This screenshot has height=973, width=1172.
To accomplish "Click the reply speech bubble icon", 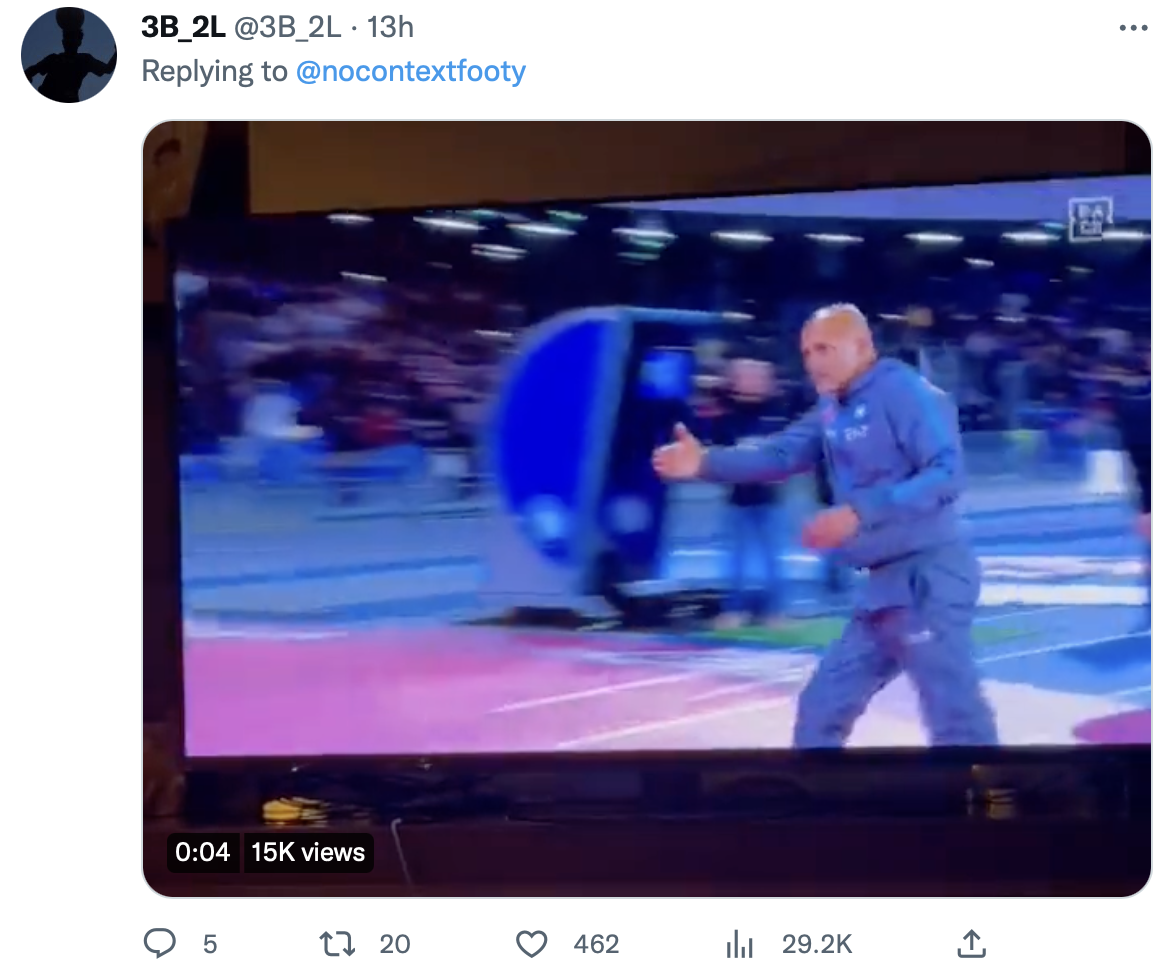I will (159, 944).
